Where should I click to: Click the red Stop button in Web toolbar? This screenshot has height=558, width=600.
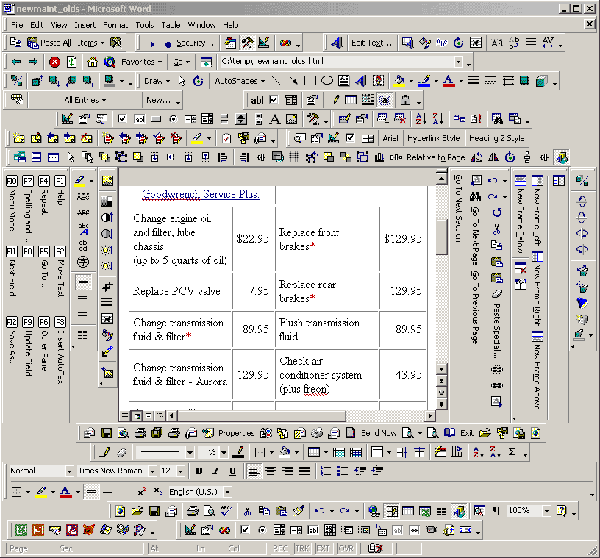click(x=54, y=62)
